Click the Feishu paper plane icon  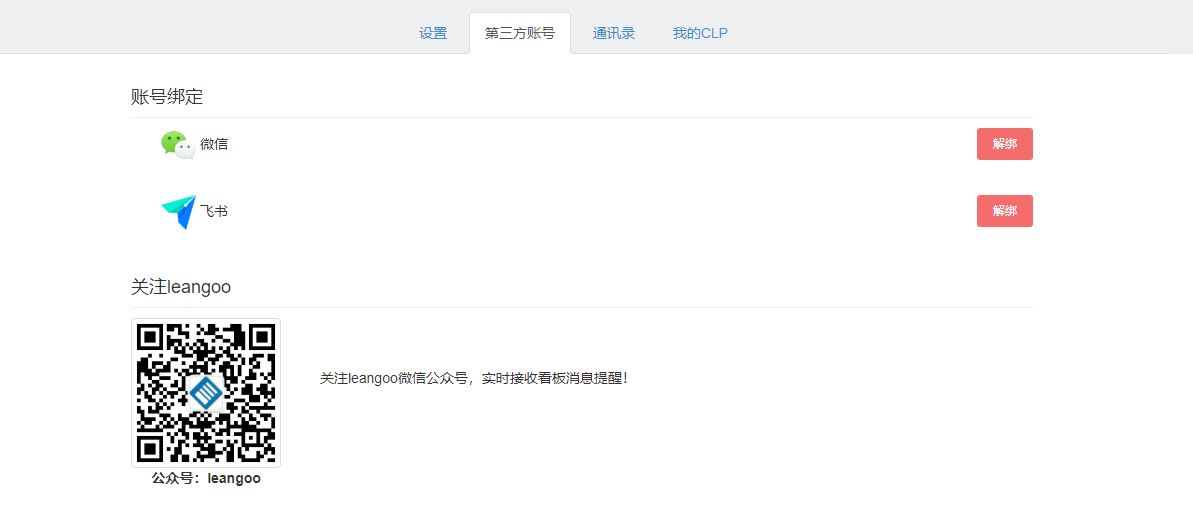pyautogui.click(x=178, y=211)
